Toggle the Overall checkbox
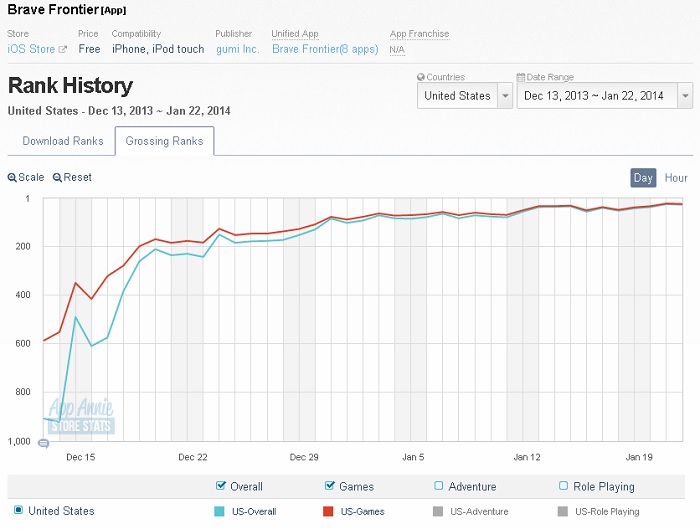Screen dimensions: 700x529 221,485
